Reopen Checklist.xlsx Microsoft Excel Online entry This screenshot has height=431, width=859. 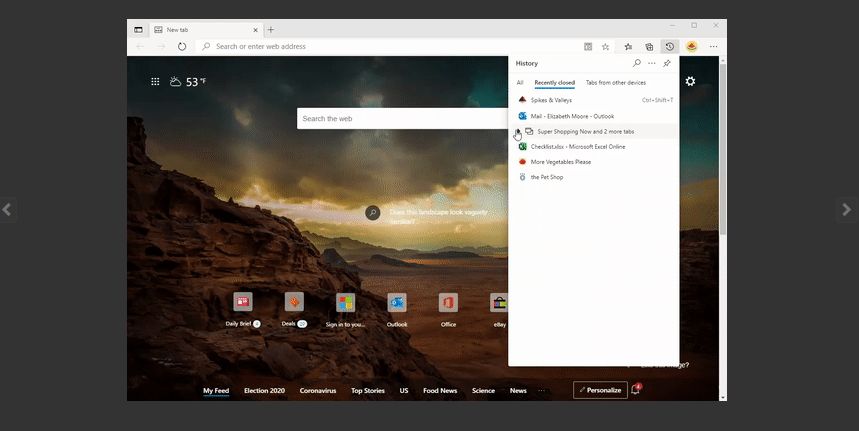(x=577, y=146)
